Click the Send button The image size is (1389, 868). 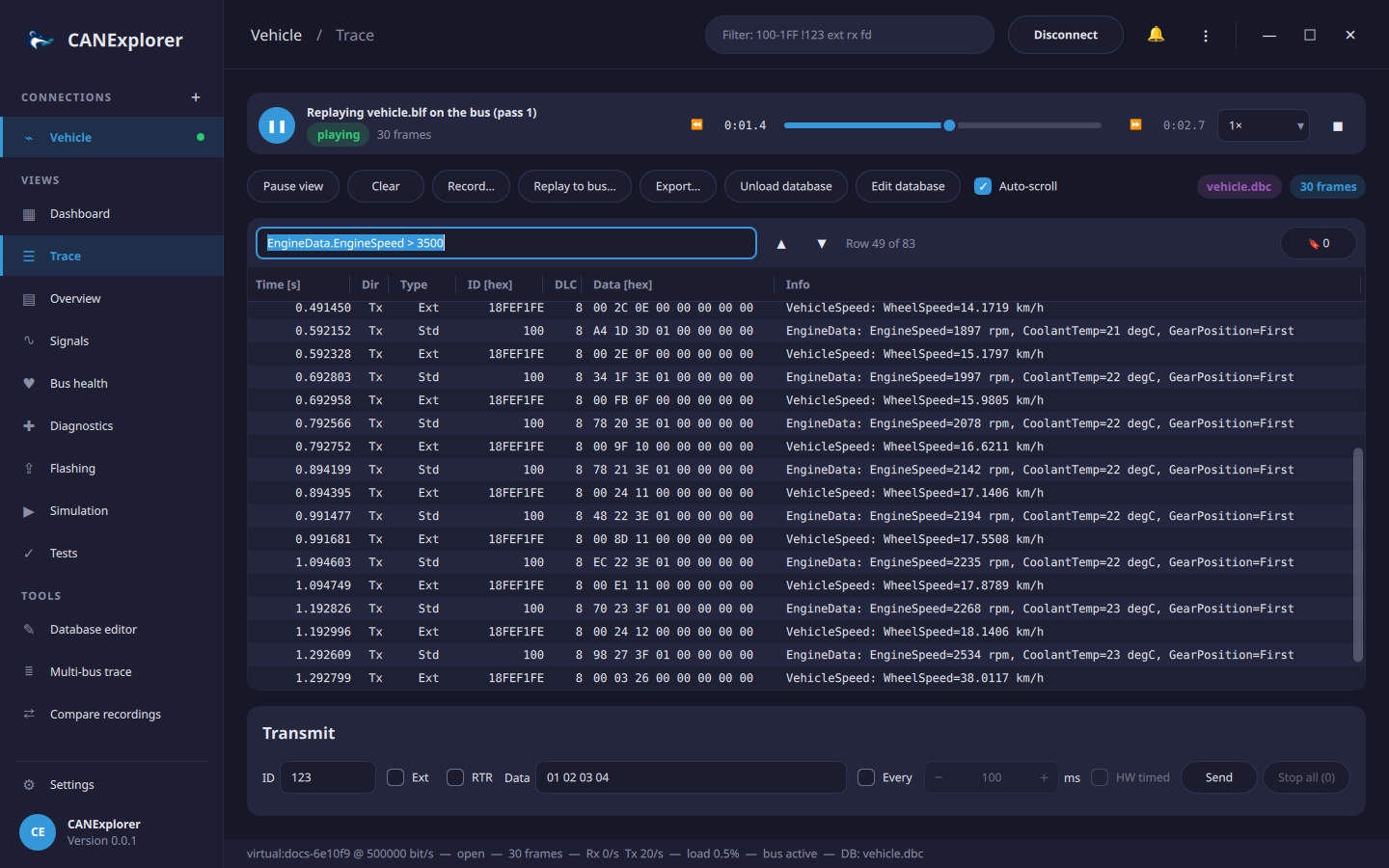pyautogui.click(x=1219, y=777)
